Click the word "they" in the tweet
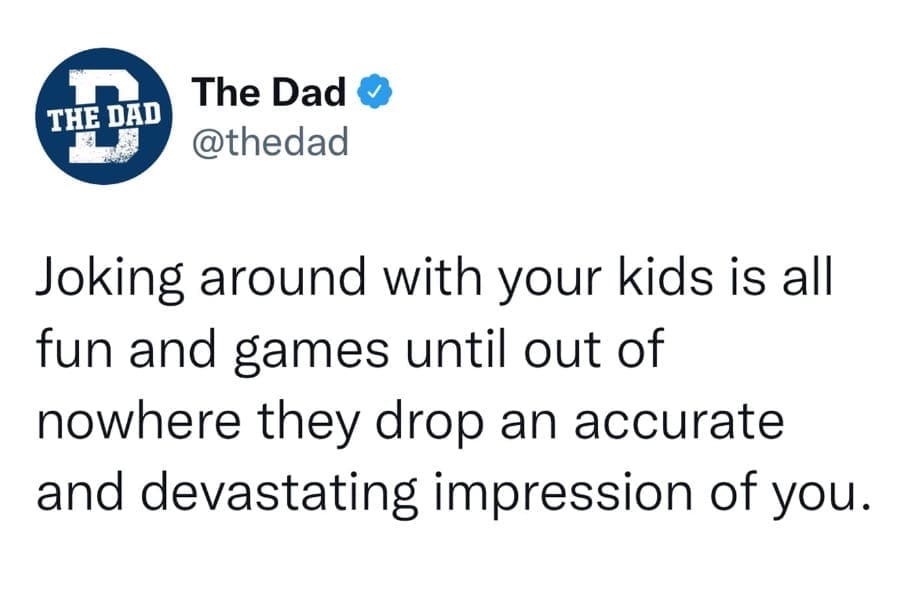 tap(310, 424)
